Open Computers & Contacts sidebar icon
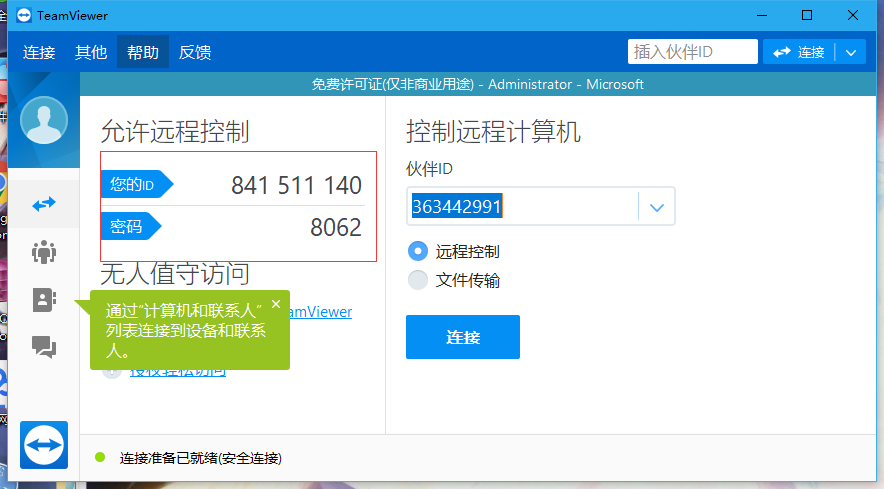The height and width of the screenshot is (489, 884). (44, 299)
